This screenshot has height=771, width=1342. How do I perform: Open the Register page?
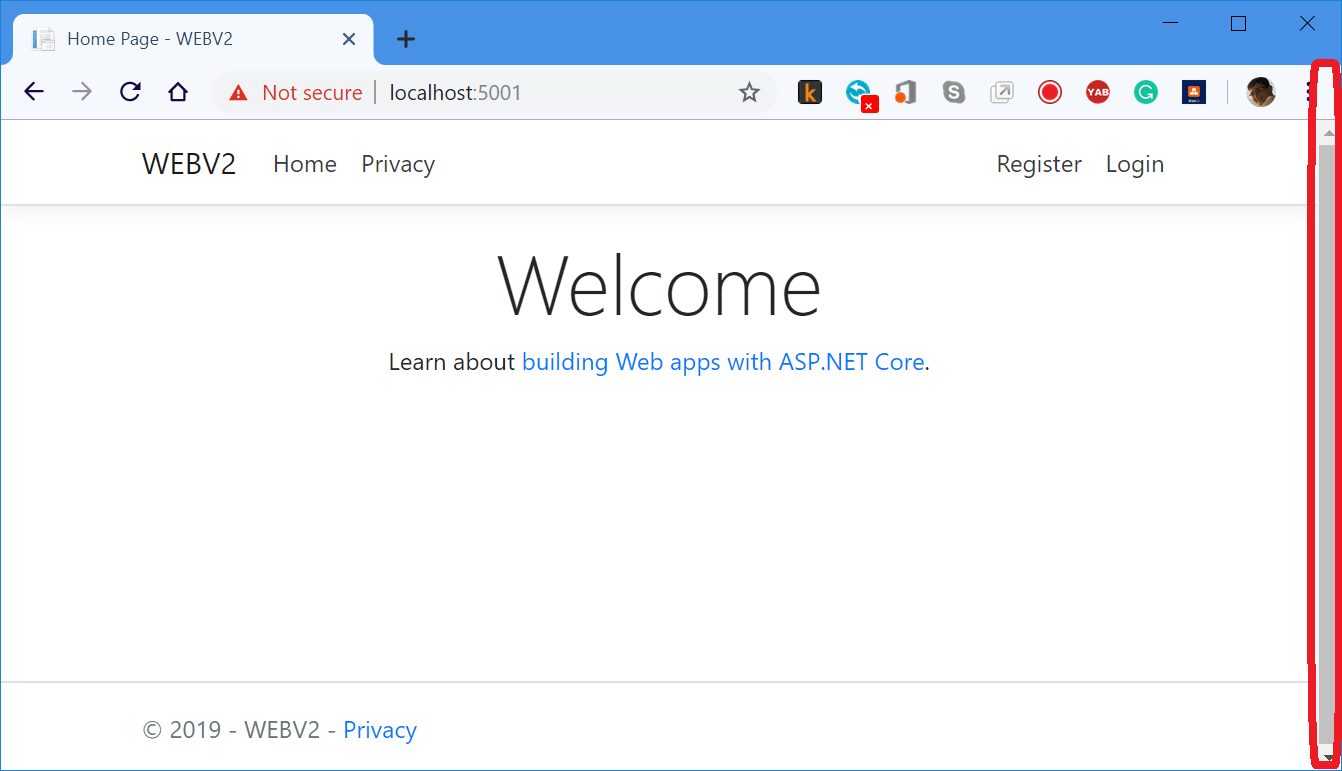tap(1039, 164)
